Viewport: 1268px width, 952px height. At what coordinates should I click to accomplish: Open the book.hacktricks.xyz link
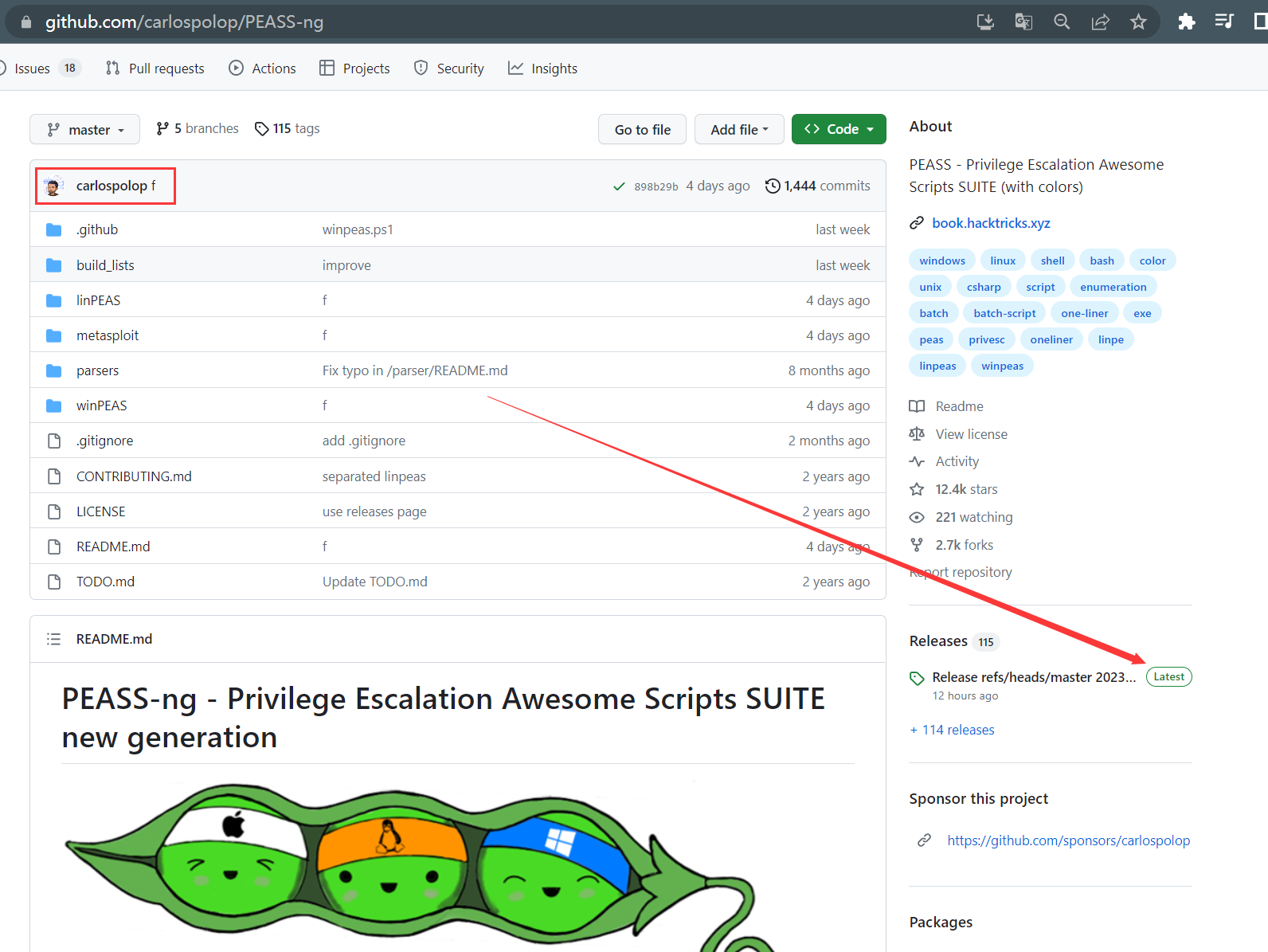tap(991, 223)
